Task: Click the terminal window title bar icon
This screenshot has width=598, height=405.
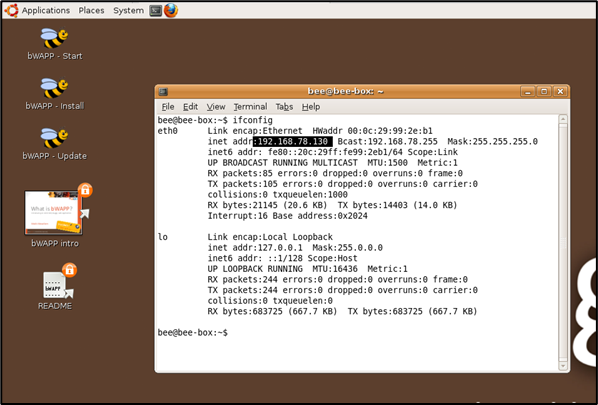Action: click(x=163, y=92)
